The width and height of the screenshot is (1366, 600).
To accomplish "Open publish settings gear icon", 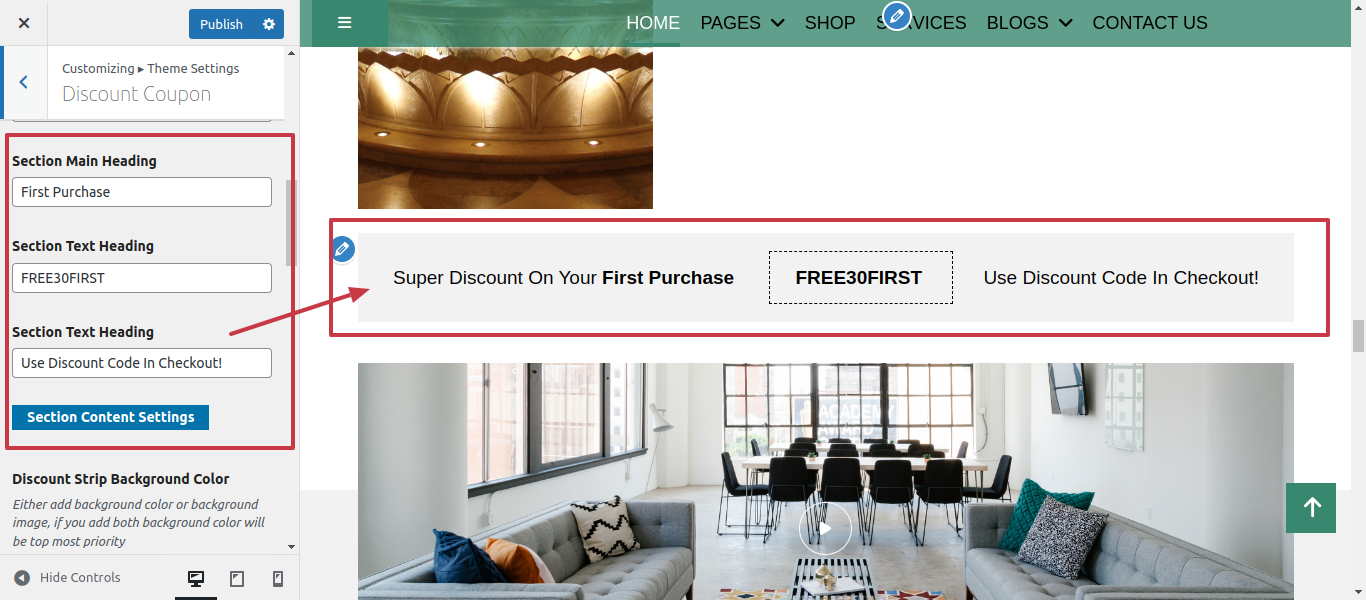I will click(269, 24).
